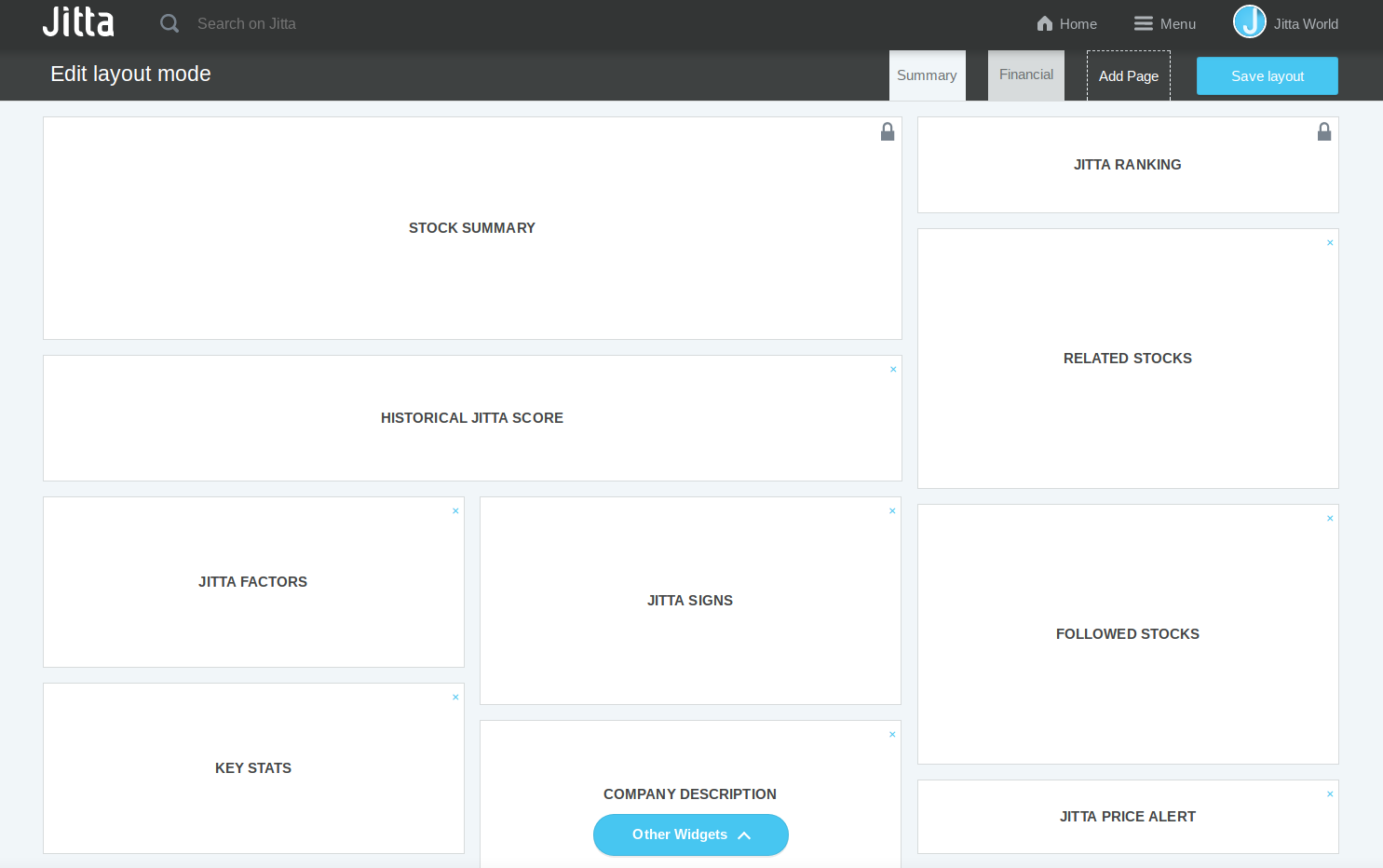Click the Add Page tab

click(1128, 76)
